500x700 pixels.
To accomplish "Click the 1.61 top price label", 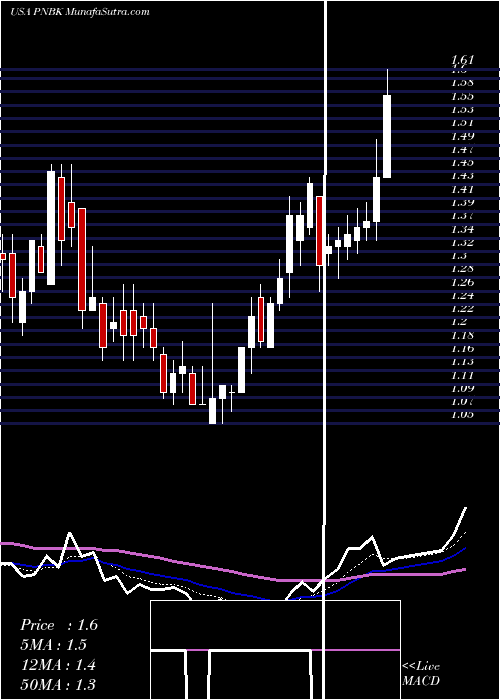I will tap(462, 60).
